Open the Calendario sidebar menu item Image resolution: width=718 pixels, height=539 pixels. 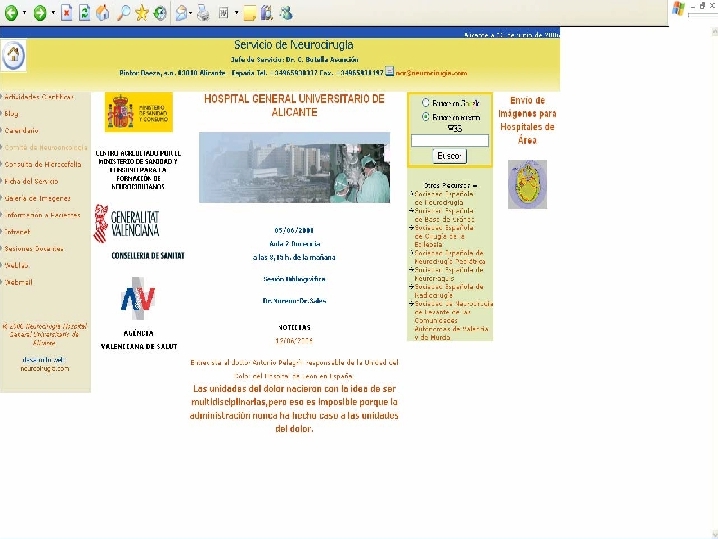pyautogui.click(x=22, y=131)
